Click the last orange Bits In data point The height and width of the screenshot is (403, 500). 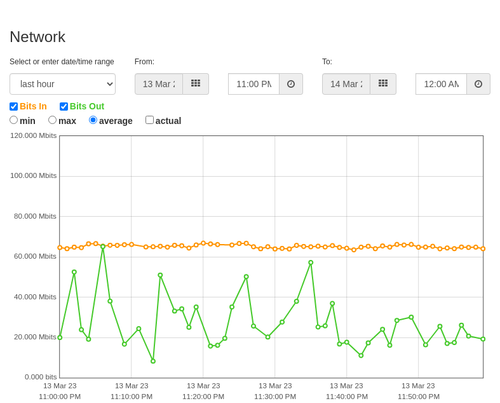pos(483,249)
